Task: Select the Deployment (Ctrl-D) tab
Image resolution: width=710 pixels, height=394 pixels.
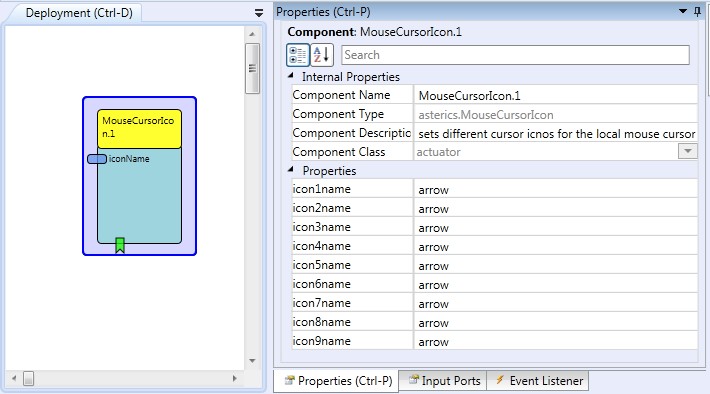Action: [x=79, y=13]
